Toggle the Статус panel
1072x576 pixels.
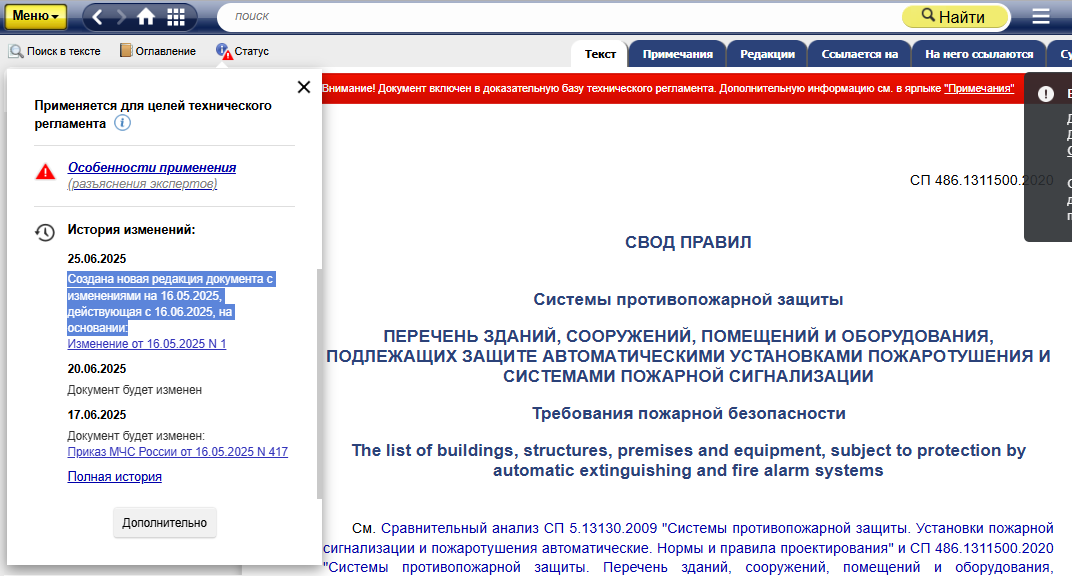tap(243, 51)
